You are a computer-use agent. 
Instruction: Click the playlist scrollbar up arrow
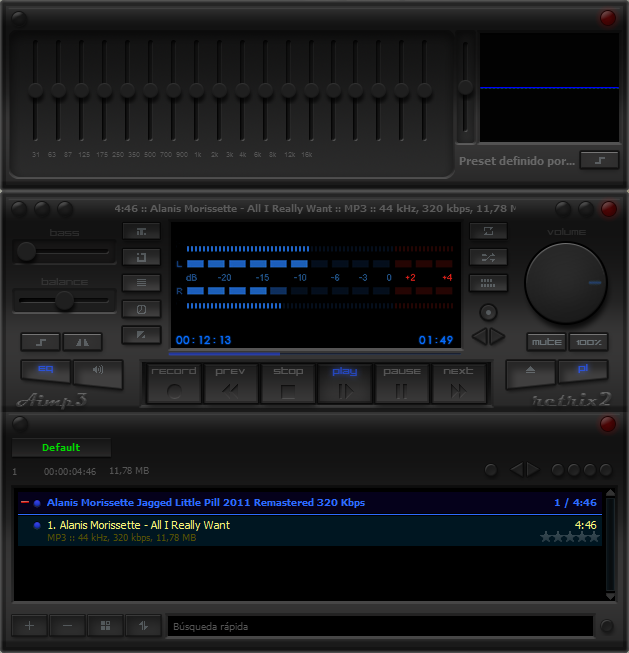pyautogui.click(x=610, y=493)
